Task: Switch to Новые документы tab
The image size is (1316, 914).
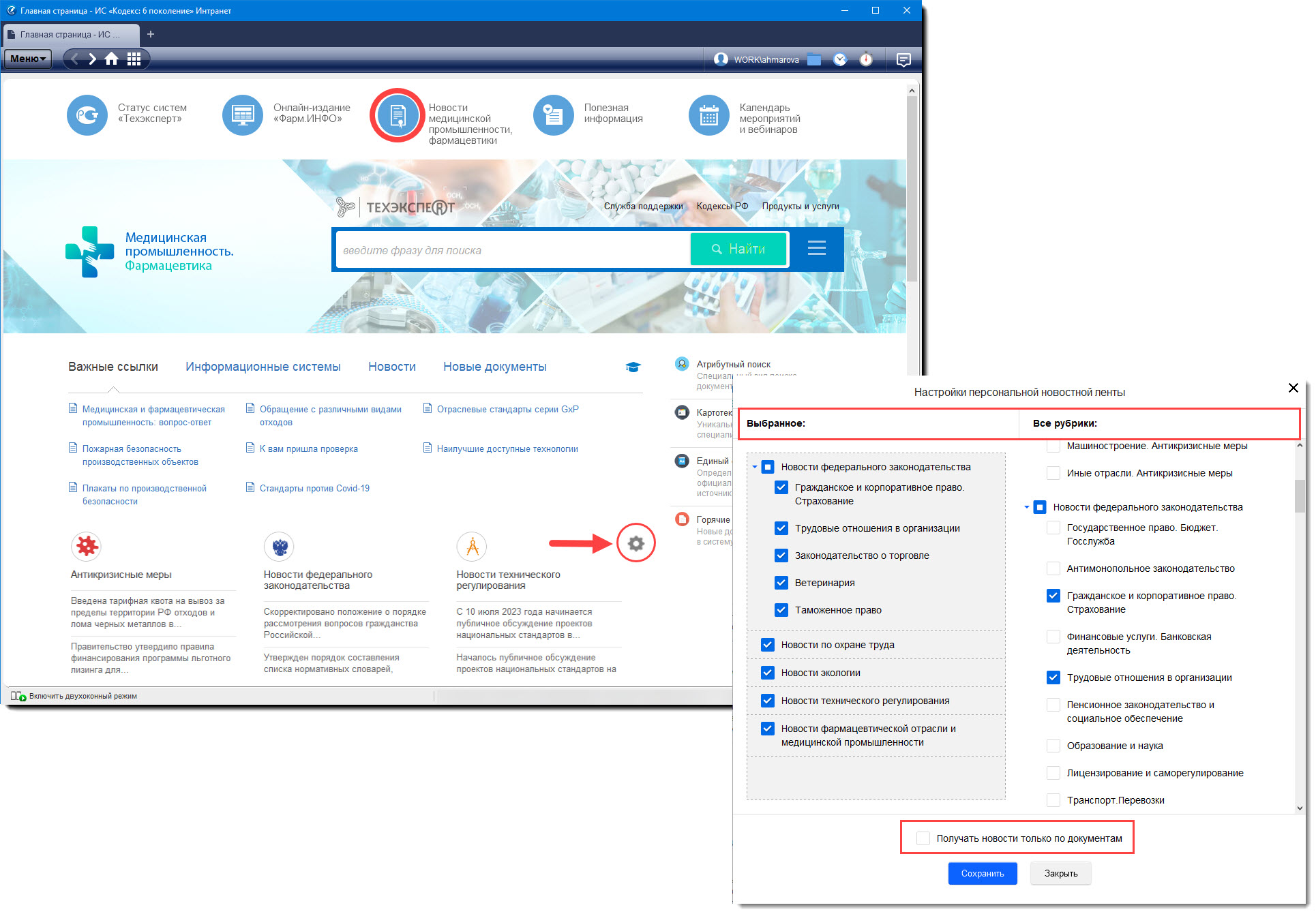Action: coord(495,367)
